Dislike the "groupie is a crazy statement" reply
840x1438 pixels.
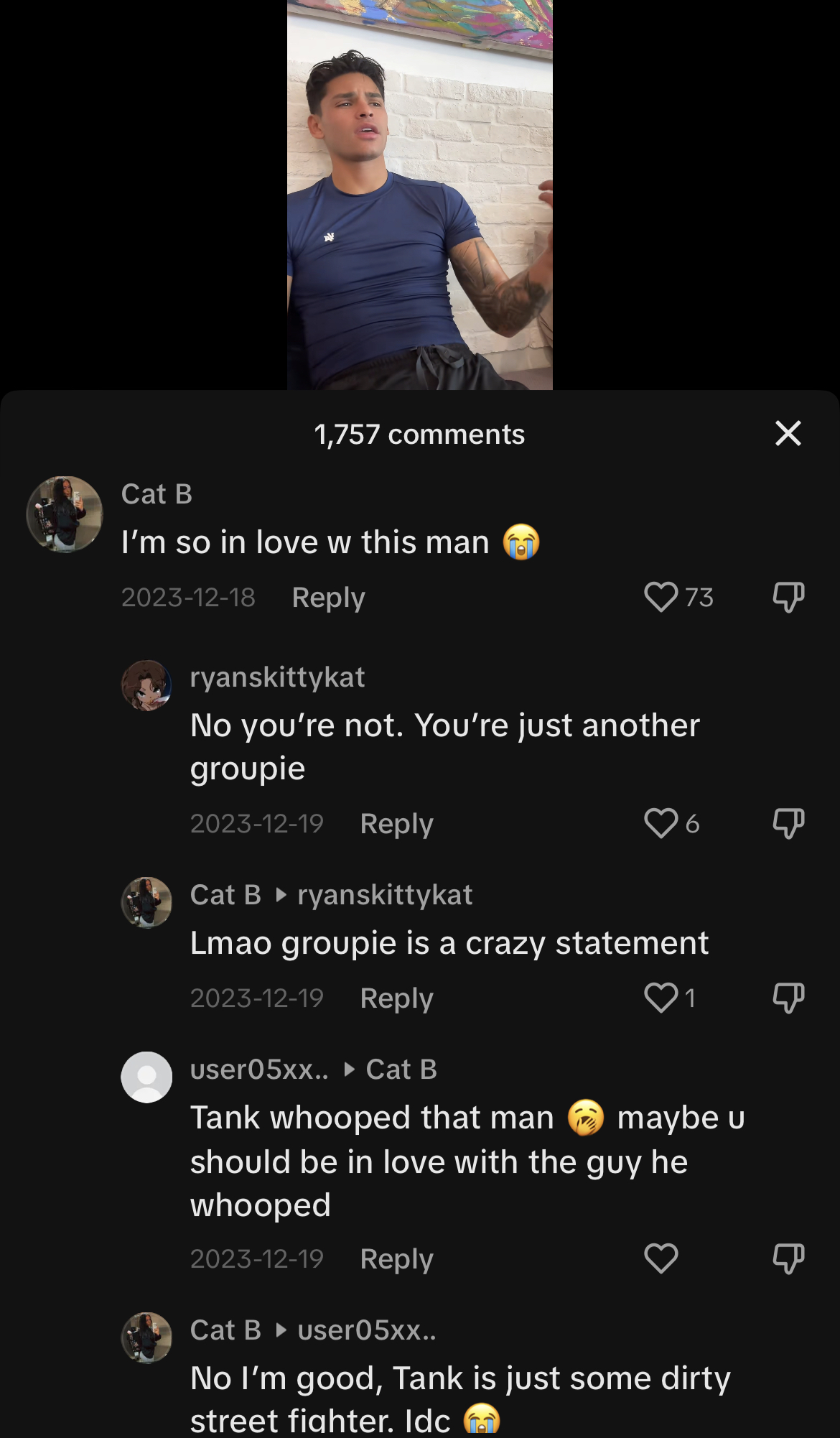pyautogui.click(x=788, y=998)
